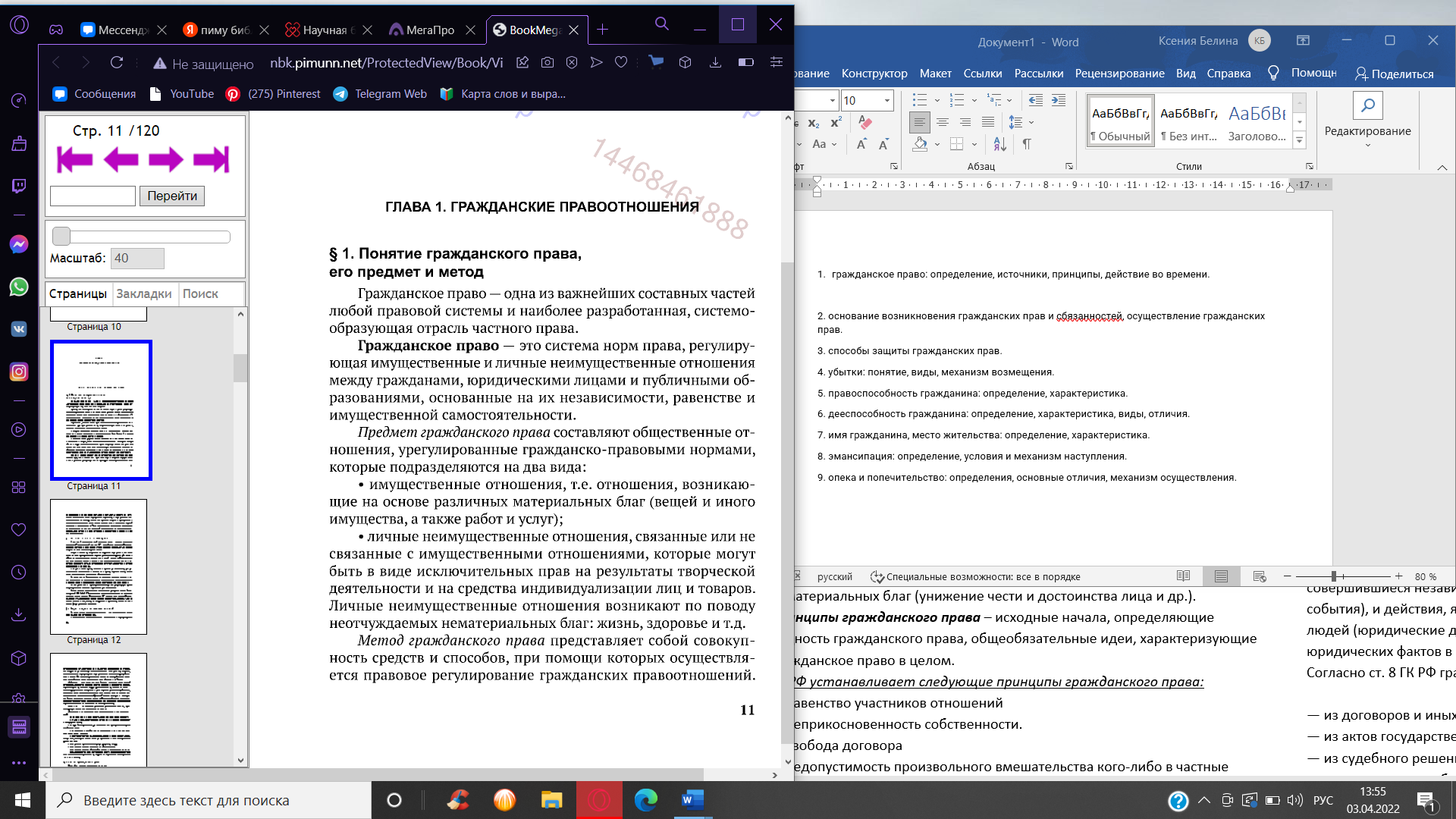Open numbering list dropdown arrow
1456x819 pixels.
pos(974,100)
